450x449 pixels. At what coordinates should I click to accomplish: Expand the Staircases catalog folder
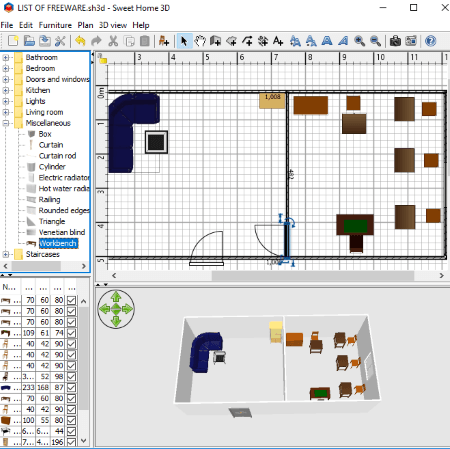click(6, 254)
